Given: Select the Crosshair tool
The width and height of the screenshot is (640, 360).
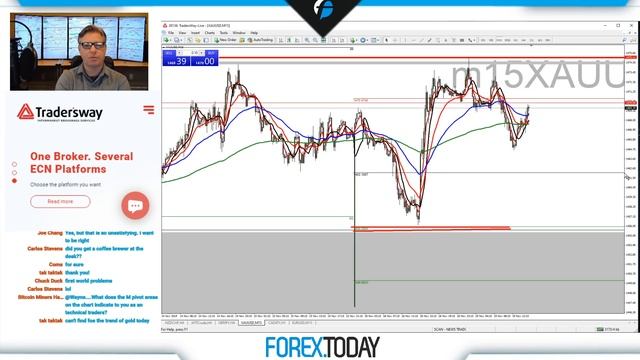Looking at the screenshot, I should (x=395, y=40).
